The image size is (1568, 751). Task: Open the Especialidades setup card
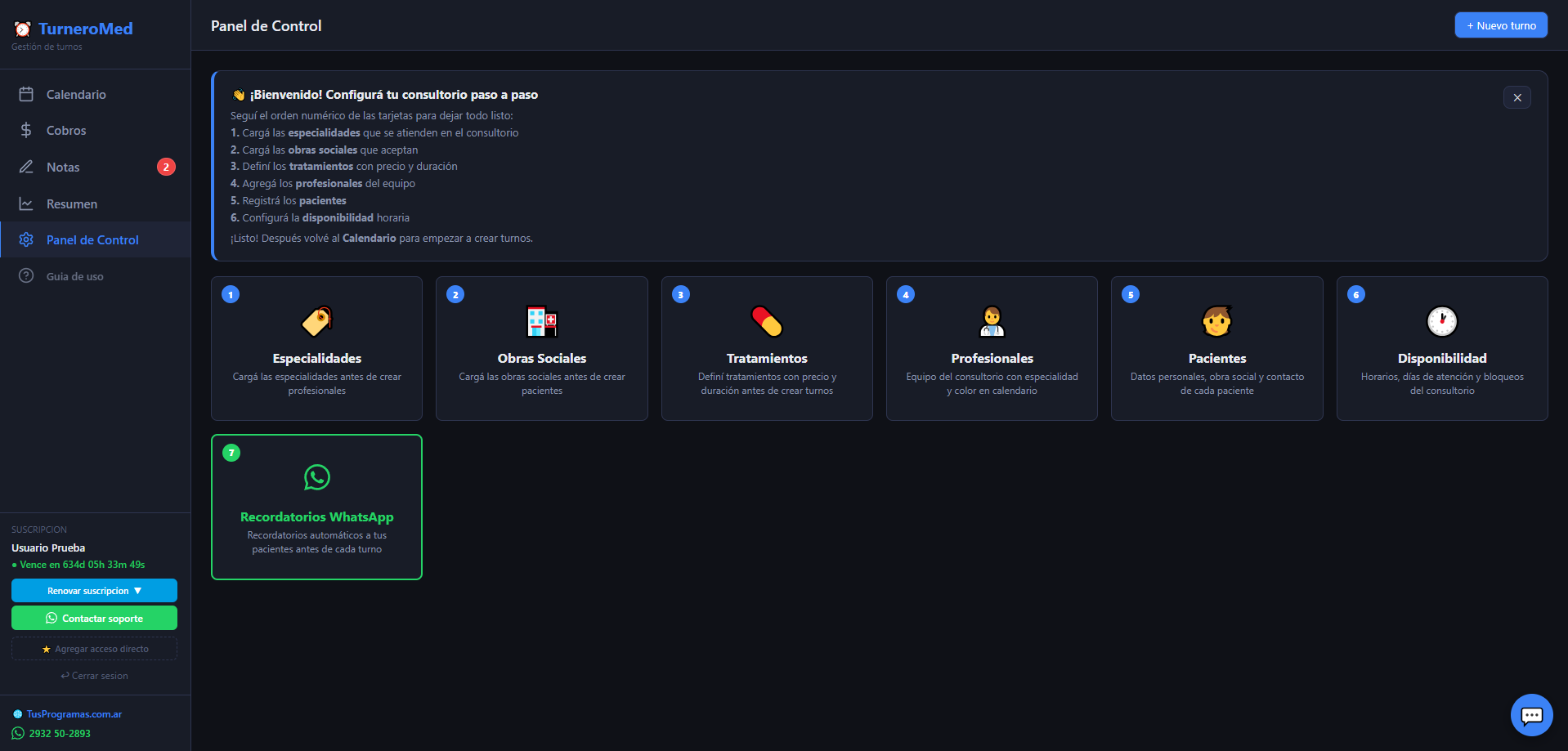tap(316, 348)
